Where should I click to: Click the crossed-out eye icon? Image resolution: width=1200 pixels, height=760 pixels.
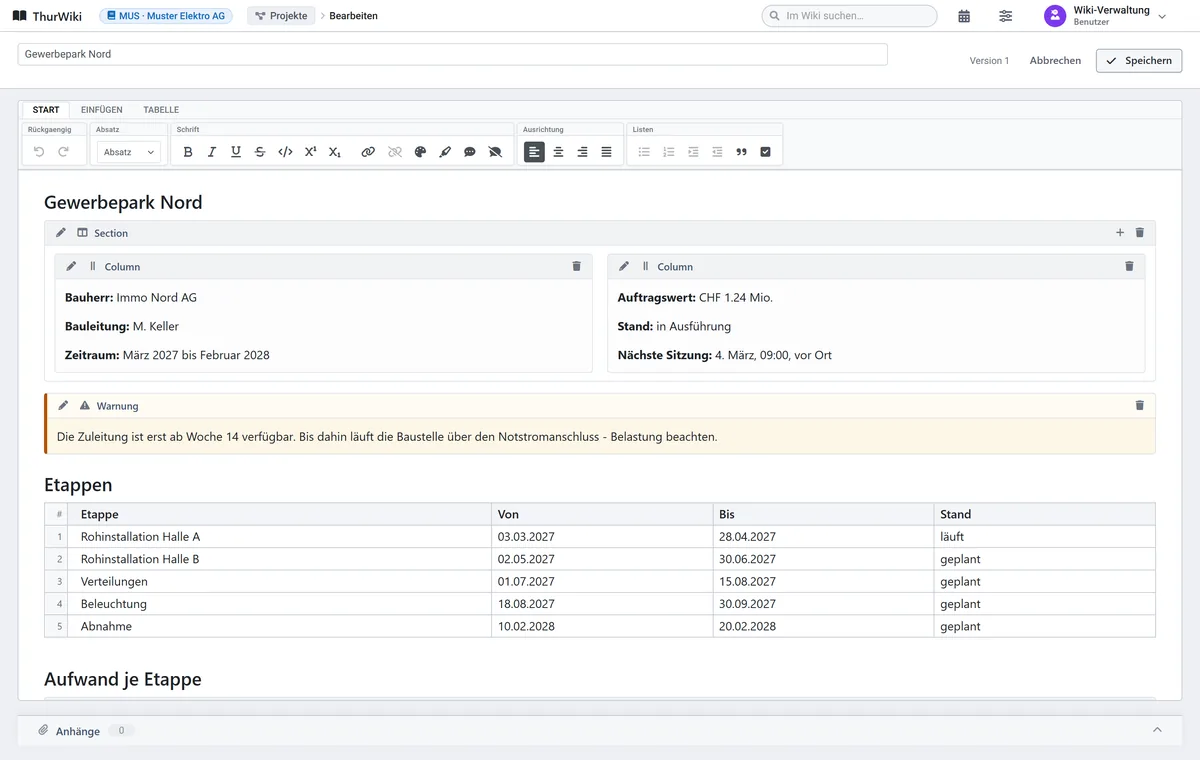(x=494, y=152)
